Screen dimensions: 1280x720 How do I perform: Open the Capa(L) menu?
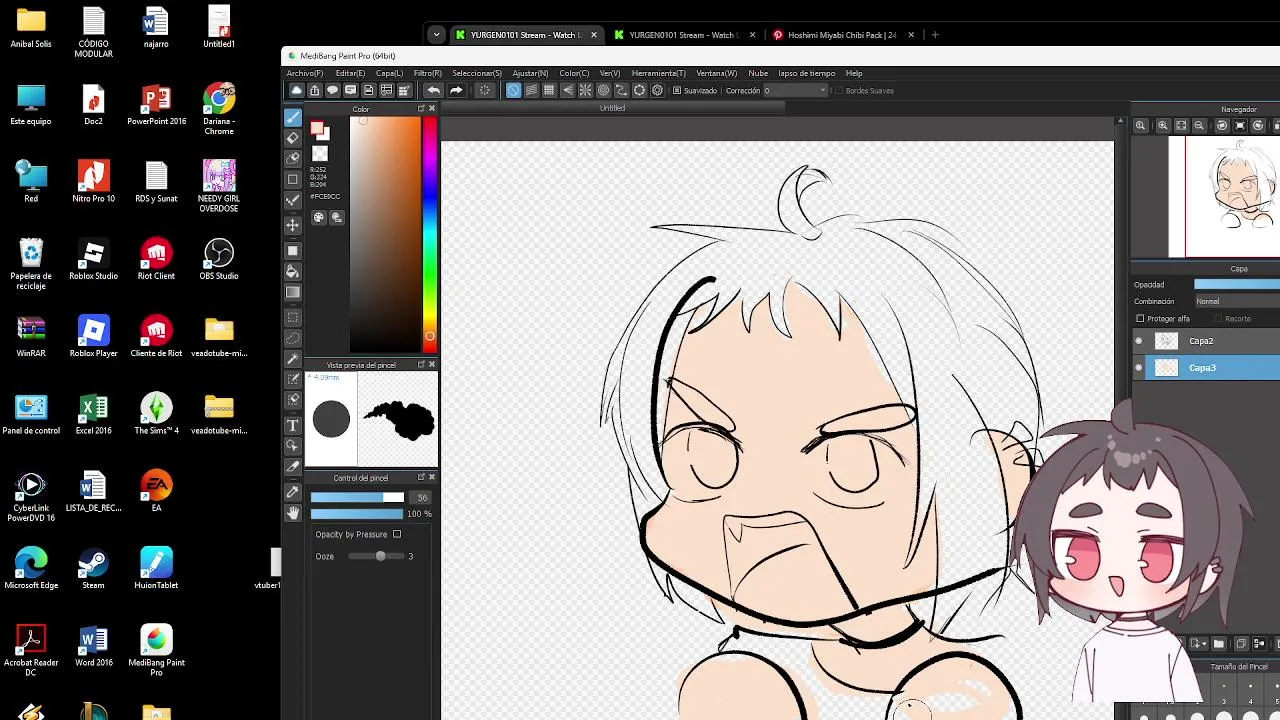tap(389, 73)
